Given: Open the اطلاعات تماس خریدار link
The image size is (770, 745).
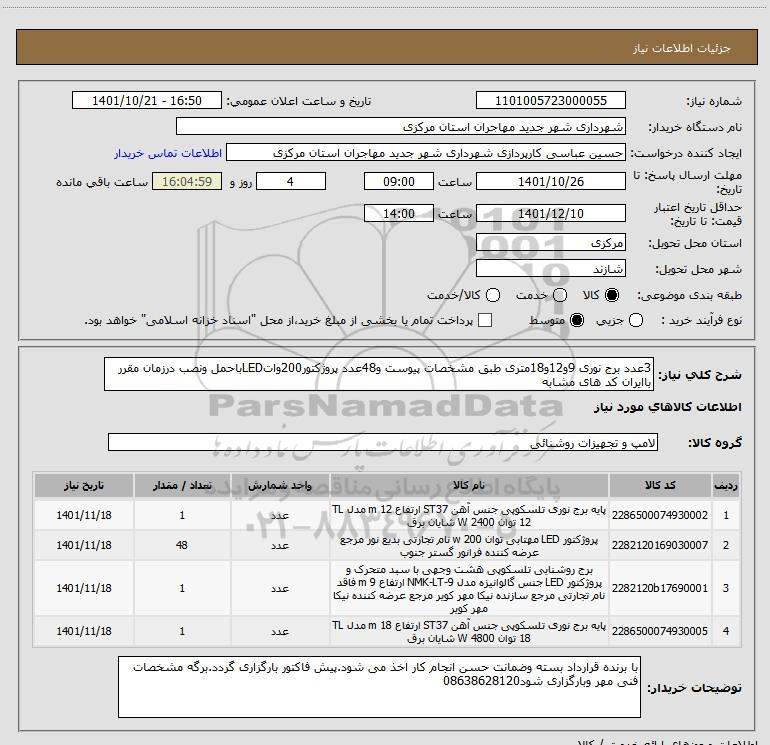Looking at the screenshot, I should [168, 153].
